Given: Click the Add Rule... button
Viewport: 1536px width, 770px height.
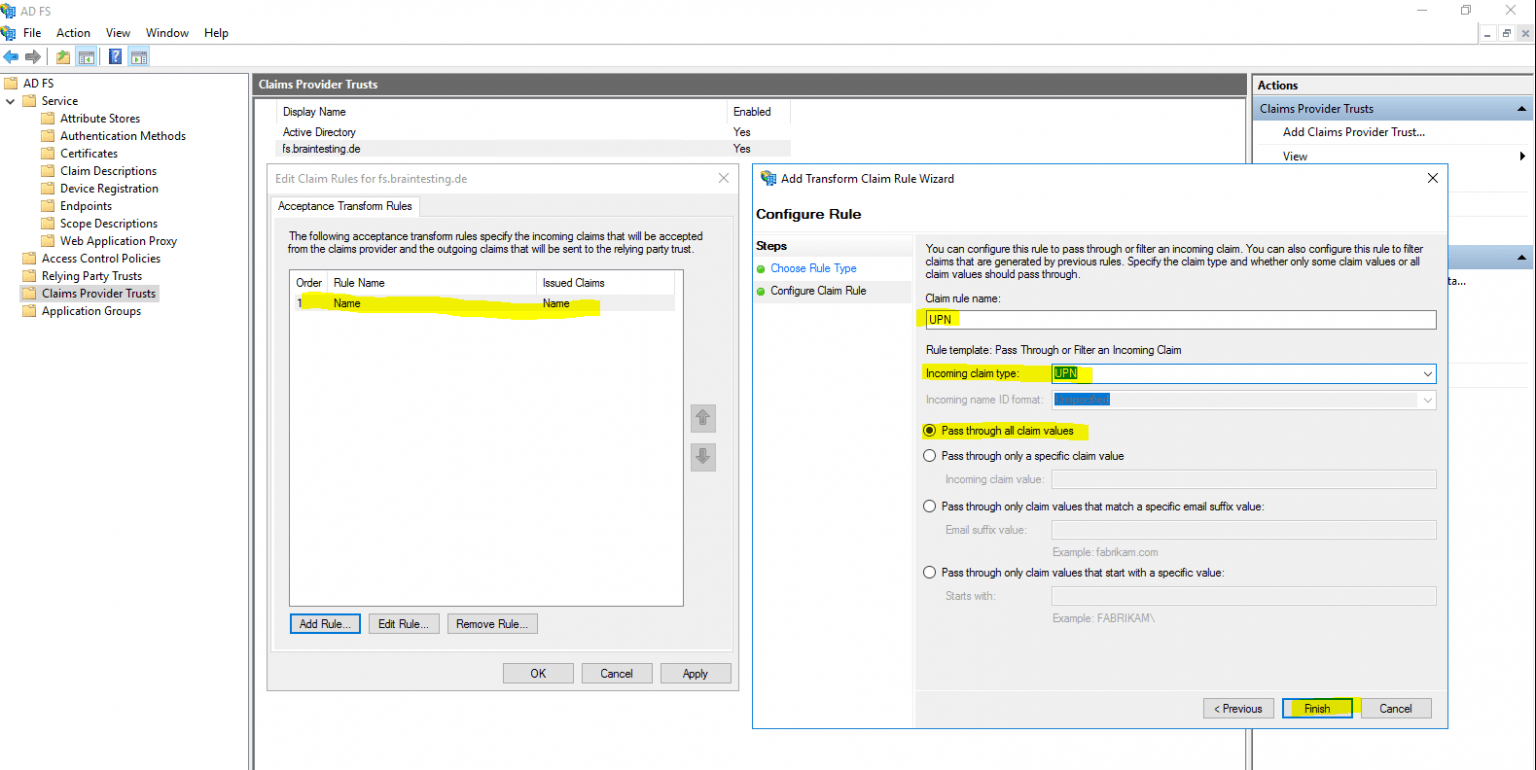Looking at the screenshot, I should click(325, 624).
